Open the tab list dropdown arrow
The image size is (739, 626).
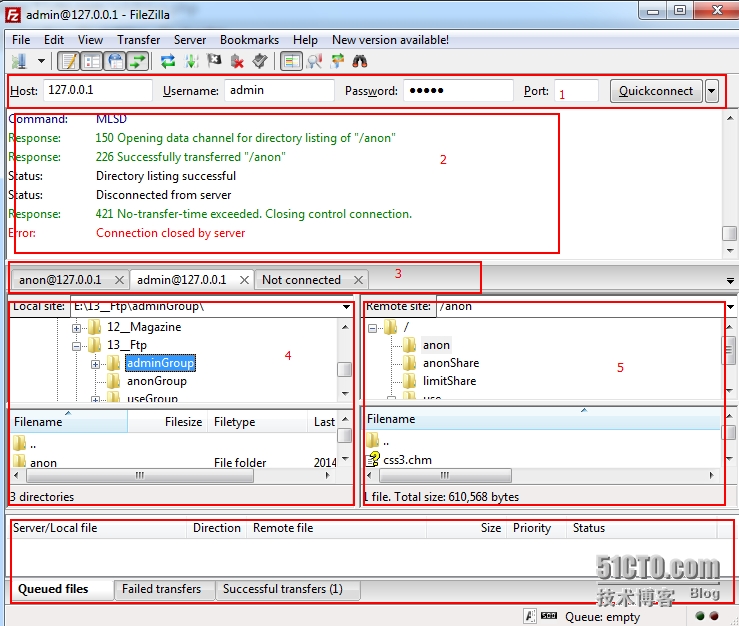pos(730,281)
